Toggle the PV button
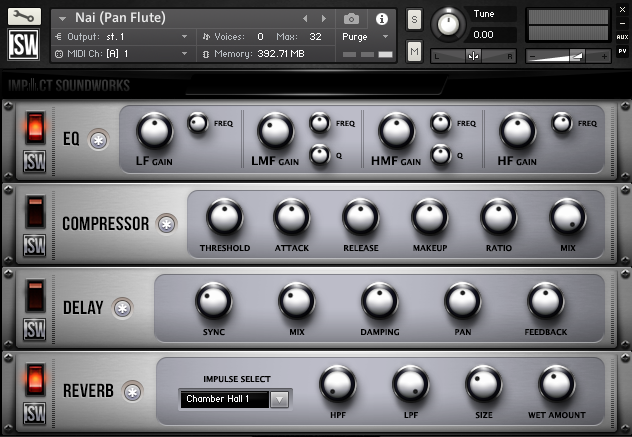 coord(622,51)
